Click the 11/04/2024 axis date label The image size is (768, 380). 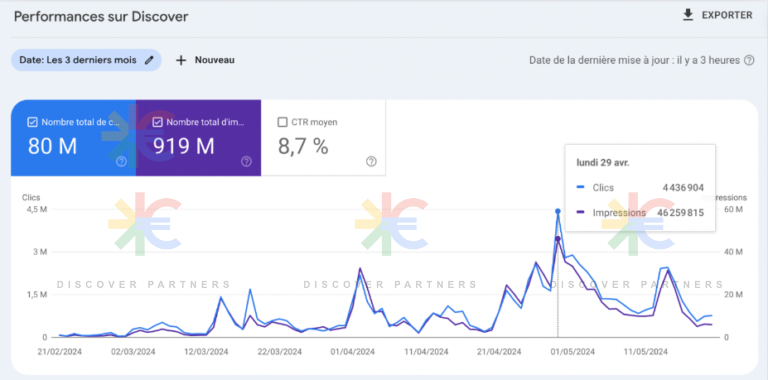427,352
